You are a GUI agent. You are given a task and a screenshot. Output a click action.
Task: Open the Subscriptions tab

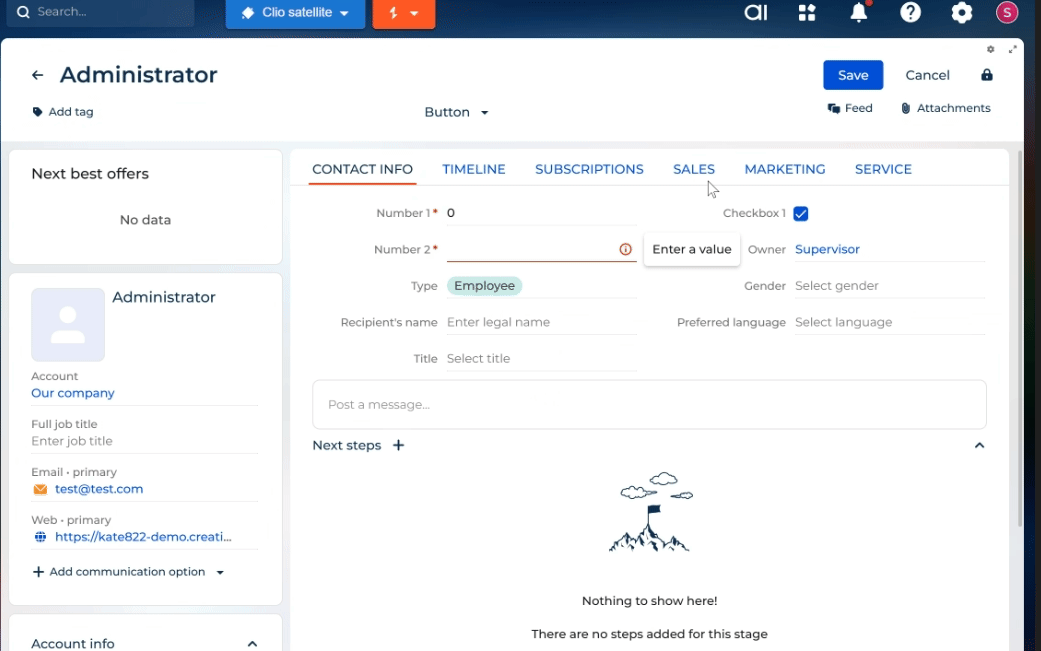click(589, 169)
